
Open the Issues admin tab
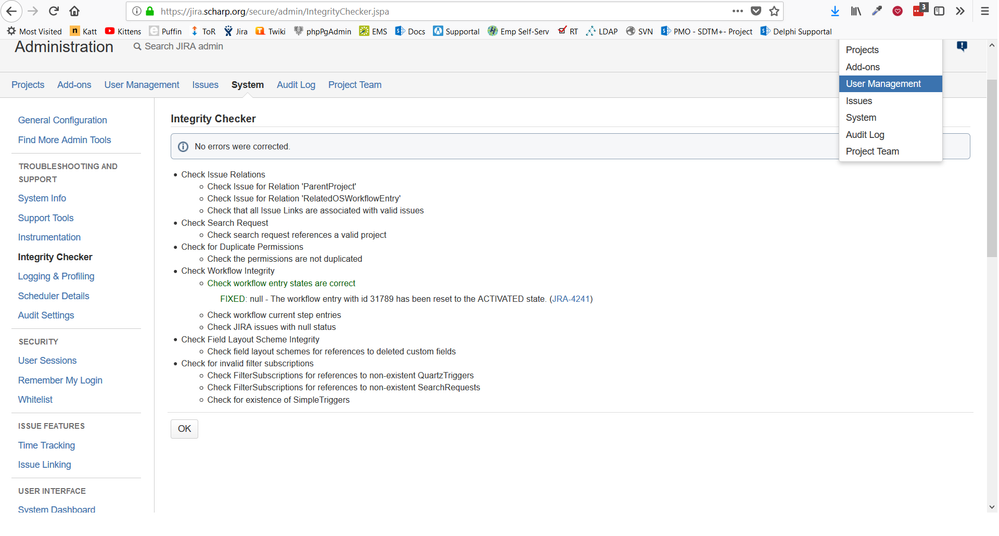(x=205, y=85)
